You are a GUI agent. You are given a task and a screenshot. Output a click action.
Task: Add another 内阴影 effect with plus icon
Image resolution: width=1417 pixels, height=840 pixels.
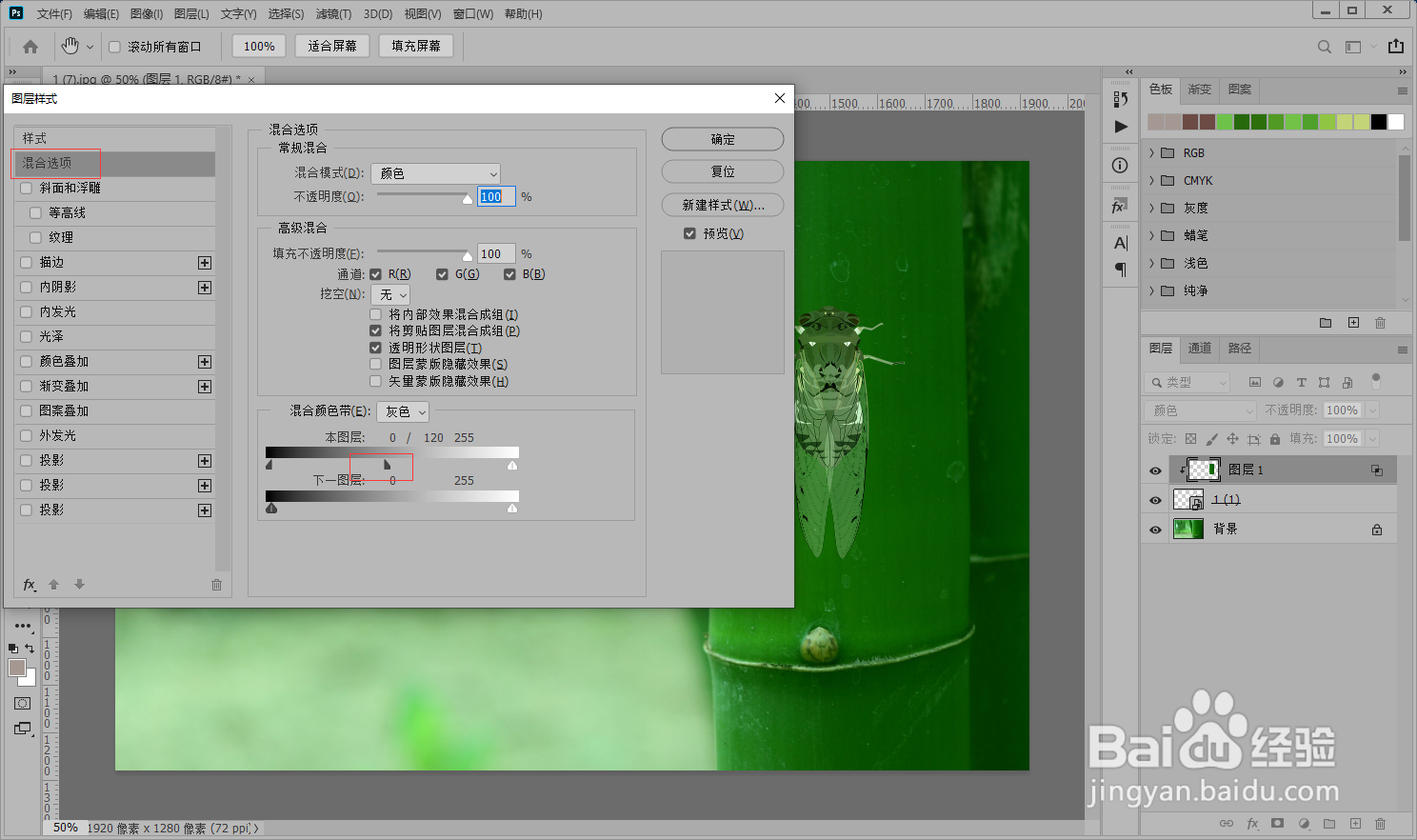click(x=205, y=288)
